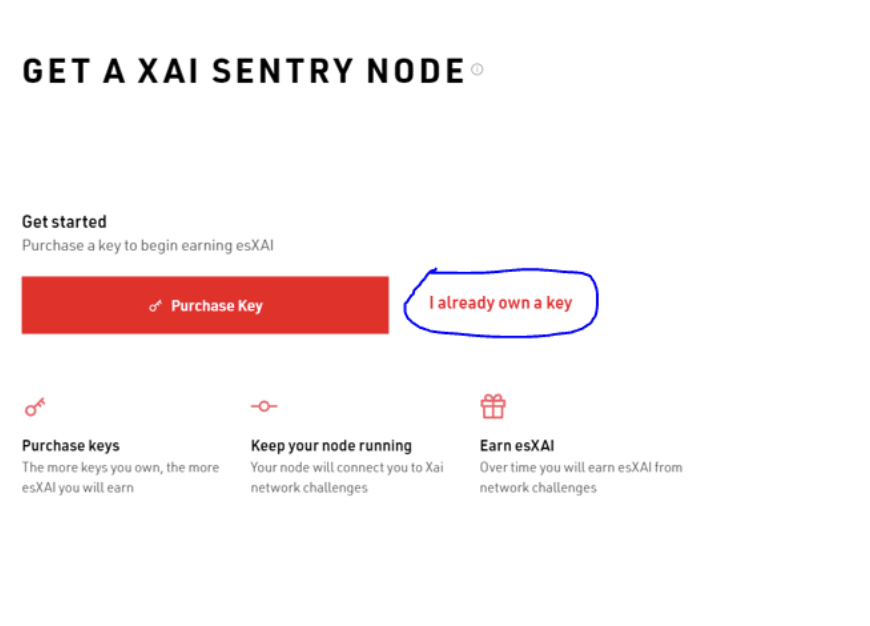Click the "Your node will connect you" description
This screenshot has height=626, width=870.
[346, 477]
